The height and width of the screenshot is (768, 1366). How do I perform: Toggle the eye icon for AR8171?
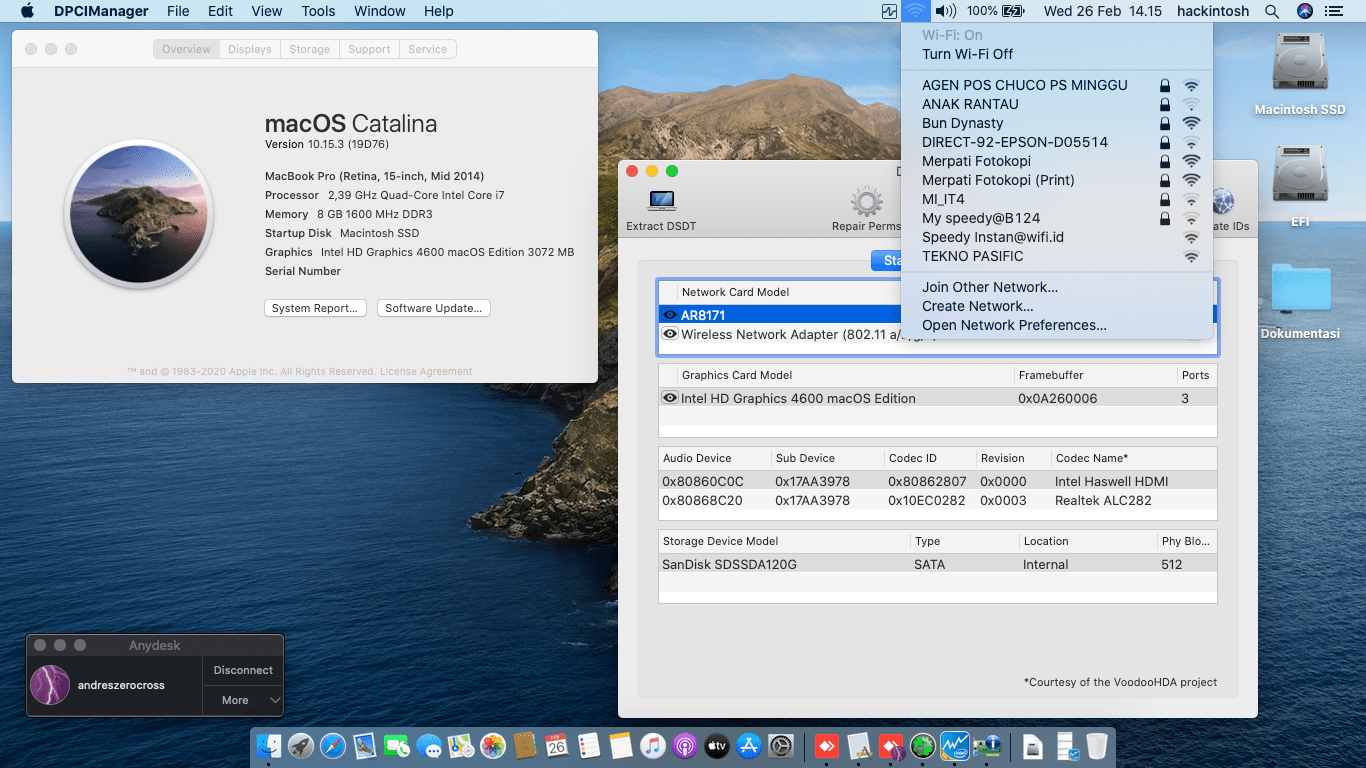(x=670, y=315)
